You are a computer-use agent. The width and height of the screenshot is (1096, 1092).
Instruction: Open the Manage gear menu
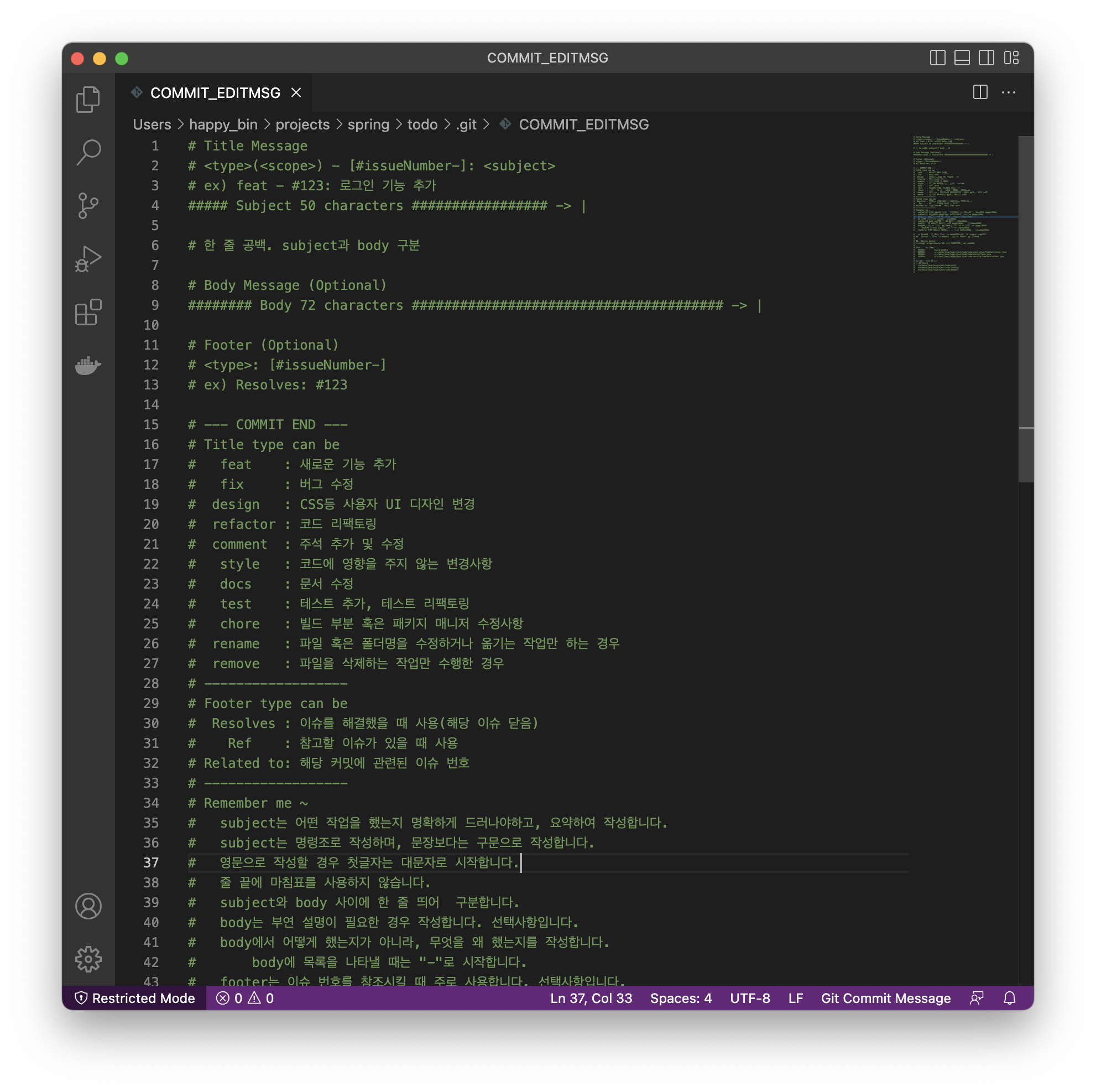point(88,959)
